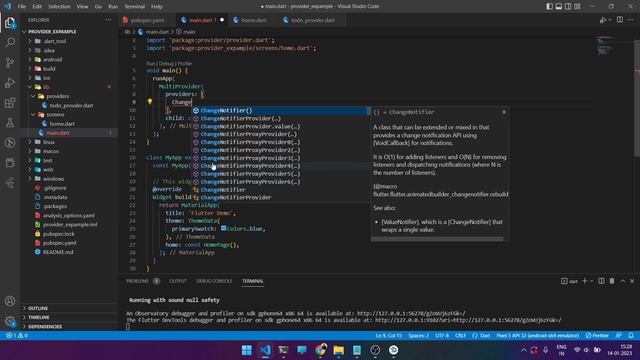Click the lightbulb code action icon
The height and width of the screenshot is (360, 640).
[x=150, y=102]
